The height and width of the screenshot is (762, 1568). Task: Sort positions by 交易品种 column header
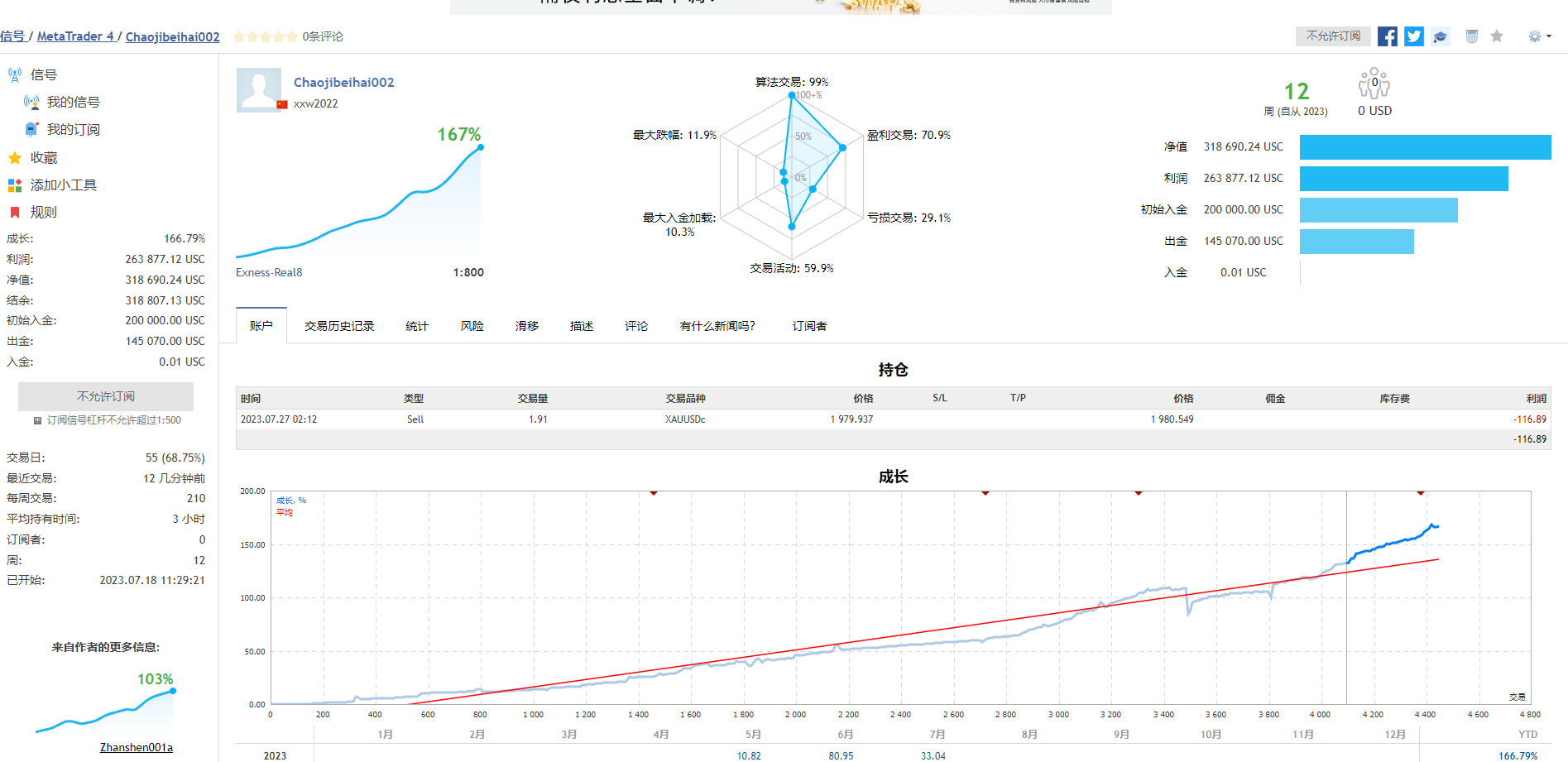[686, 399]
